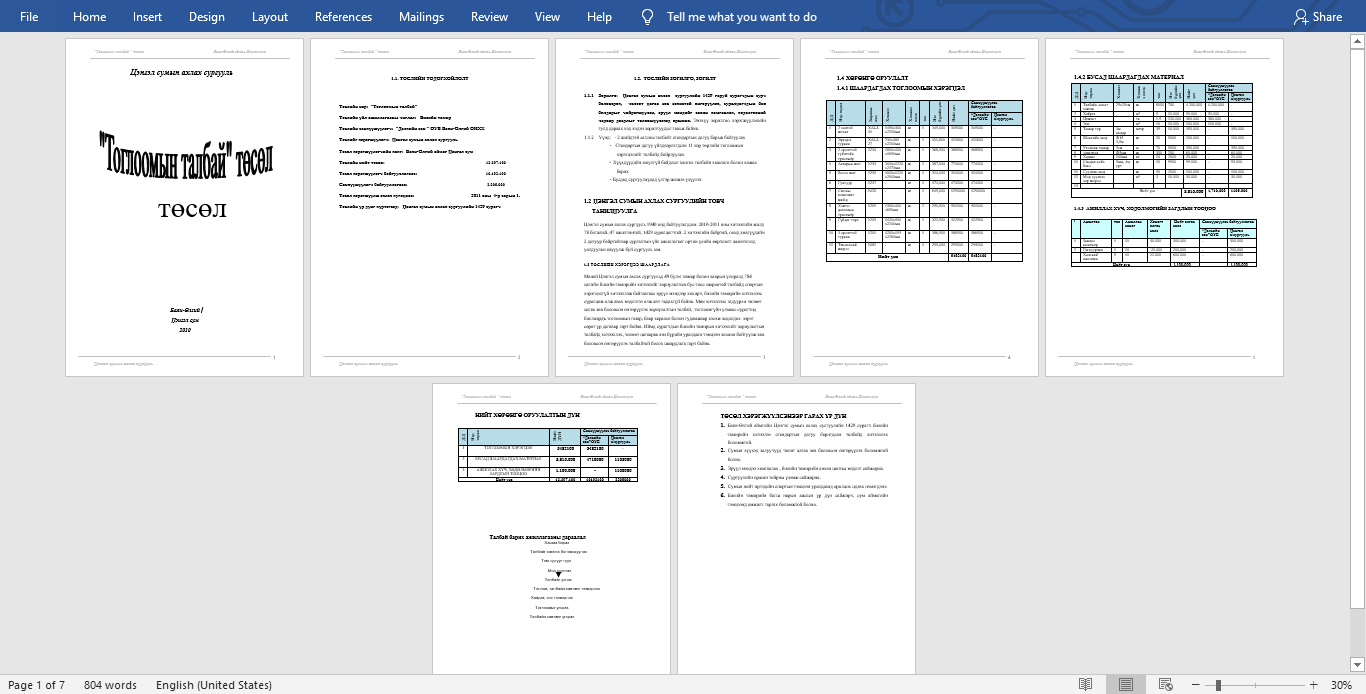Screen dimensions: 1366x694
Task: Switch to the Home ribbon tab
Action: (x=89, y=16)
